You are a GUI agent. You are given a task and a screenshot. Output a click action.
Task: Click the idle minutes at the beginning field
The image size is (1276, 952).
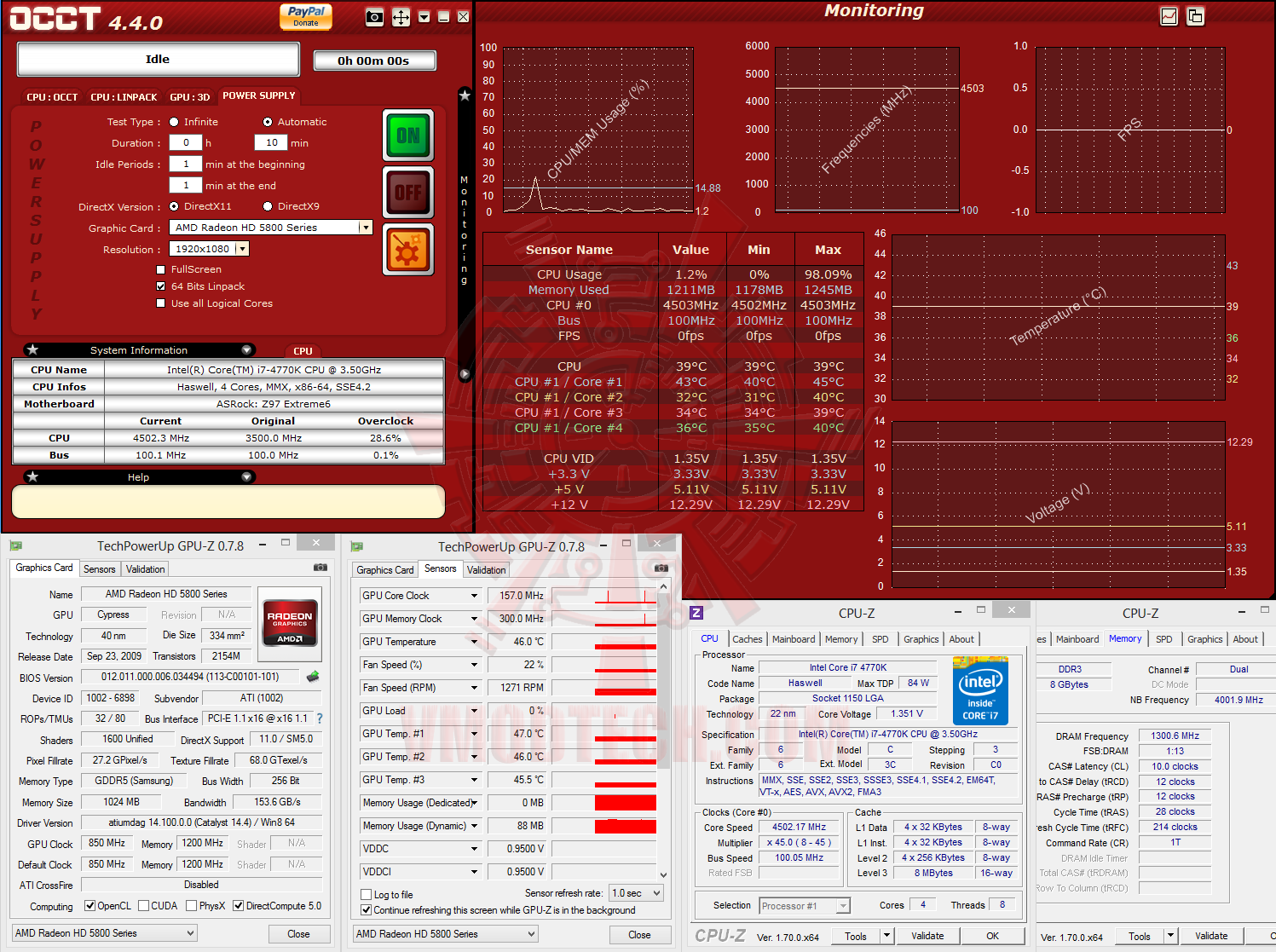pos(186,164)
